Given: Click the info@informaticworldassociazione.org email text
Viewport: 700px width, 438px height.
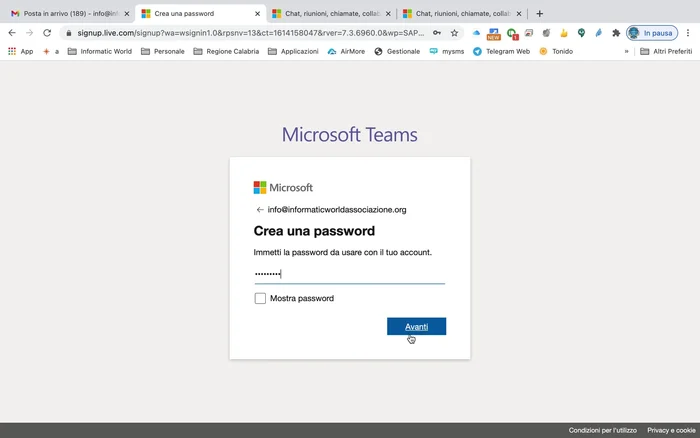Looking at the screenshot, I should point(337,210).
